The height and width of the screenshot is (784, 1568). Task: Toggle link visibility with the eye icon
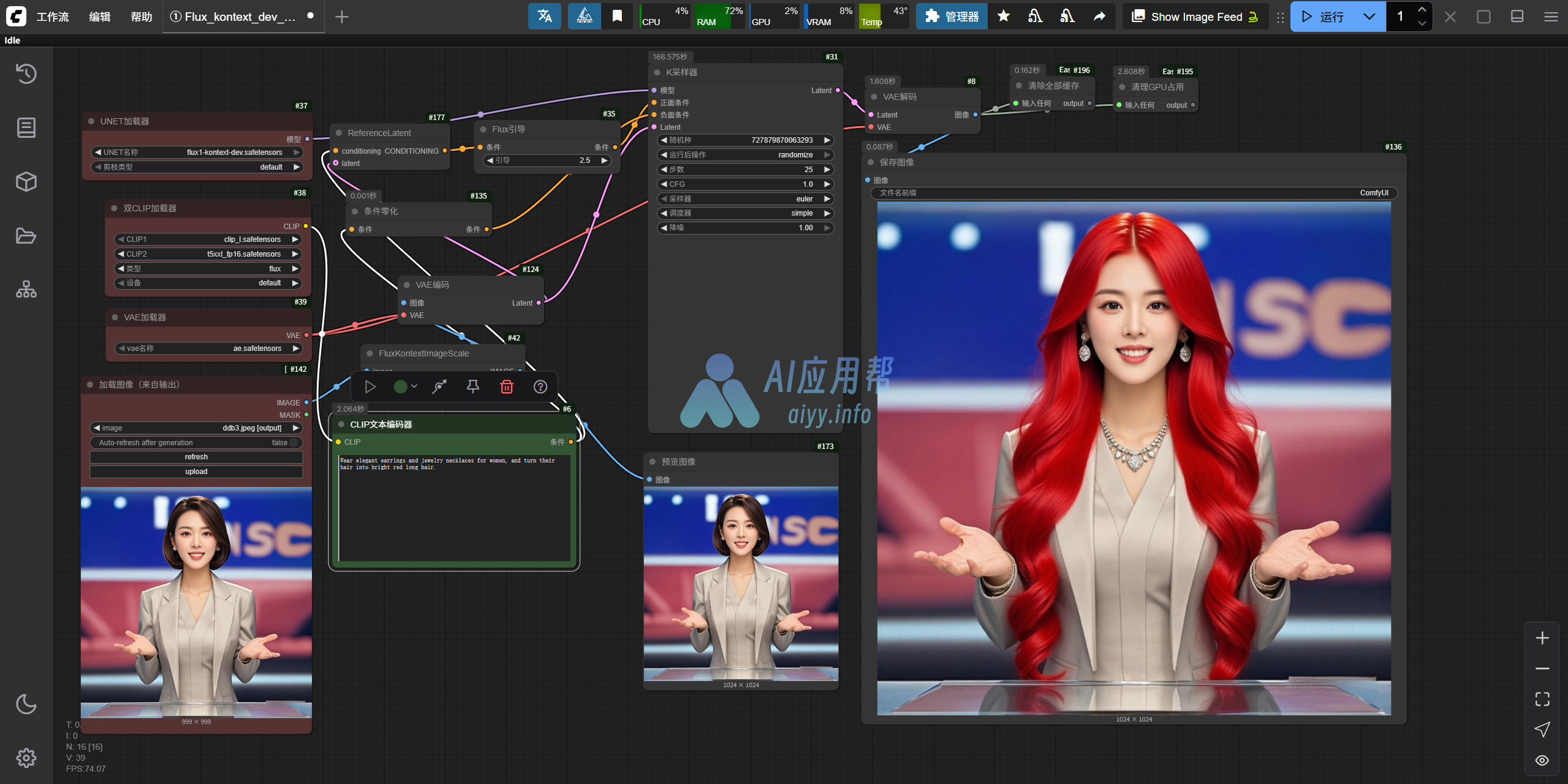[x=1542, y=760]
